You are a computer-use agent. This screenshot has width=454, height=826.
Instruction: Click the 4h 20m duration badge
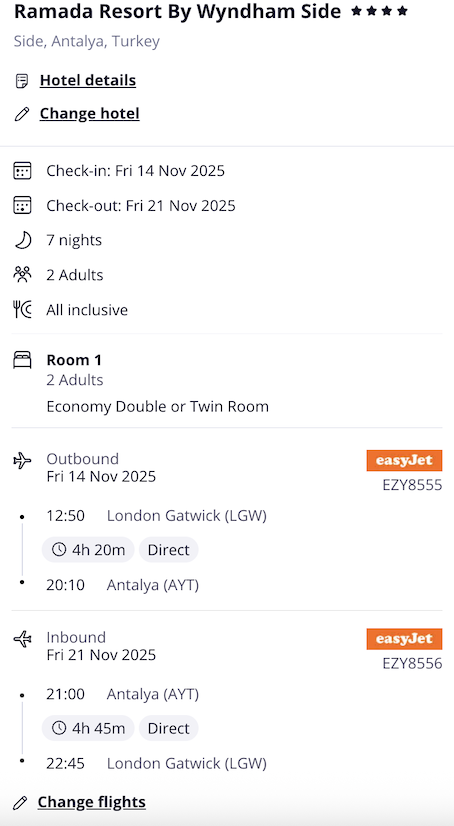[88, 550]
